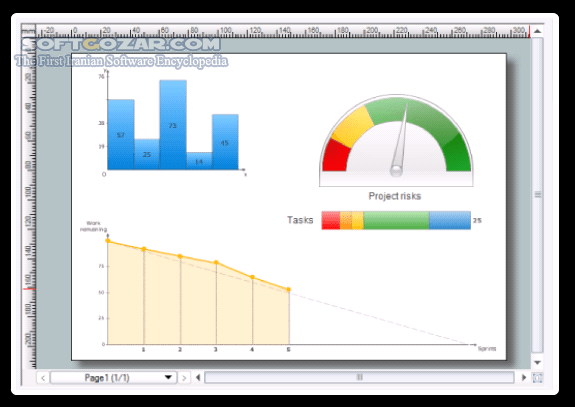Click the dark green gauge segment
Screen dimensions: 575x407
tap(458, 154)
